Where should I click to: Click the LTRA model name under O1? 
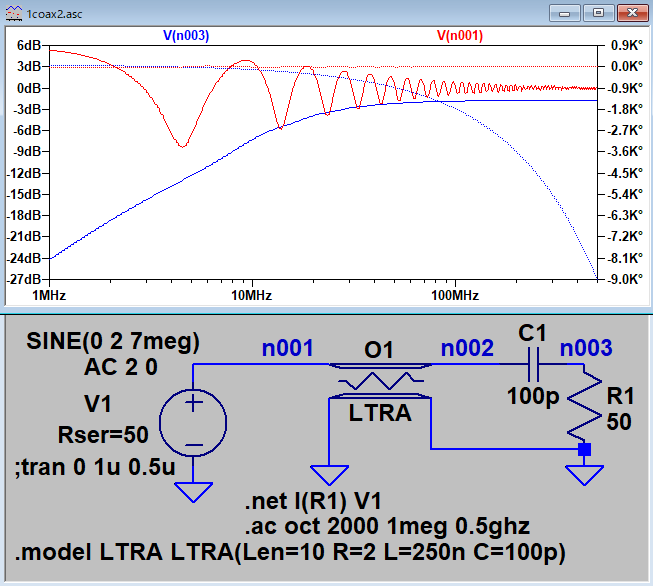coord(380,414)
